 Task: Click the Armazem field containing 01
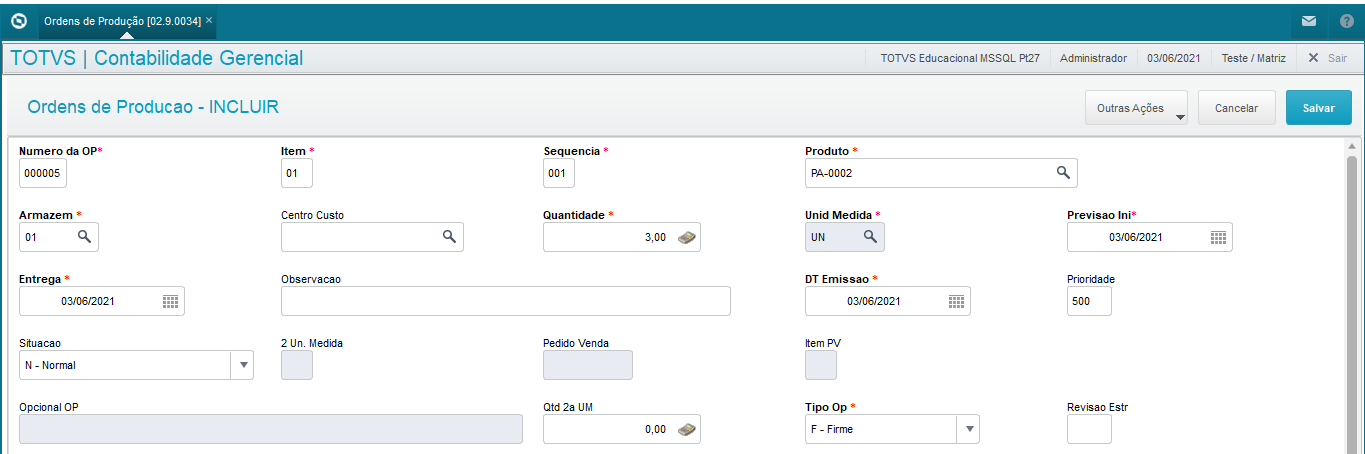tap(58, 237)
